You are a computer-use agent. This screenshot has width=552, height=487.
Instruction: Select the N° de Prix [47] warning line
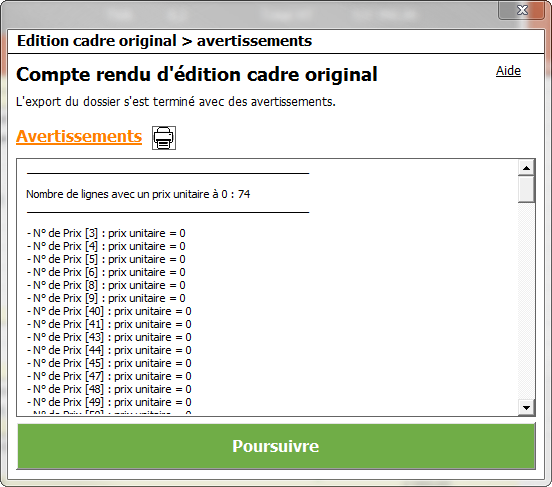click(109, 376)
